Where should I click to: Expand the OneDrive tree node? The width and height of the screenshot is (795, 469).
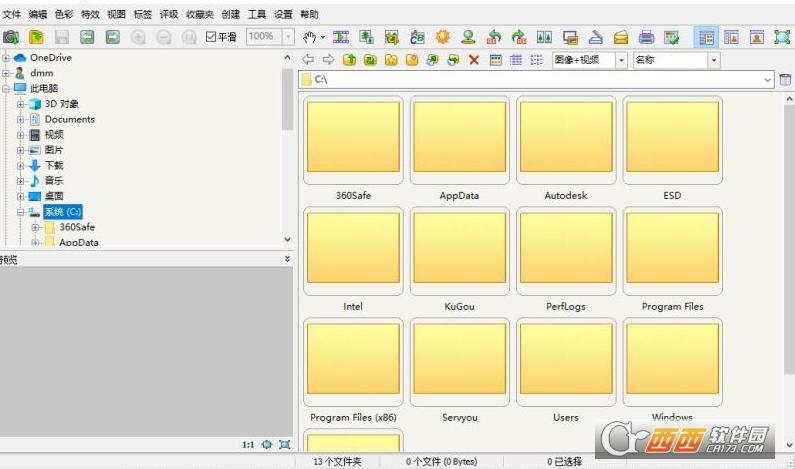(x=6, y=58)
